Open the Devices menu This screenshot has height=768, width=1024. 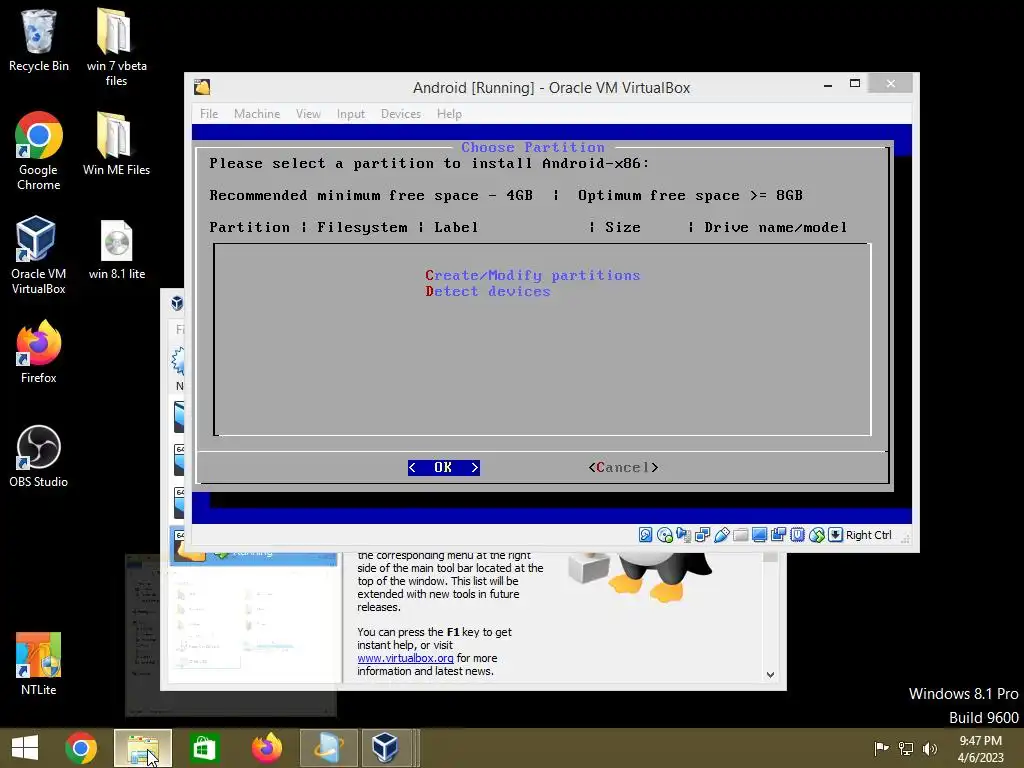tap(400, 114)
